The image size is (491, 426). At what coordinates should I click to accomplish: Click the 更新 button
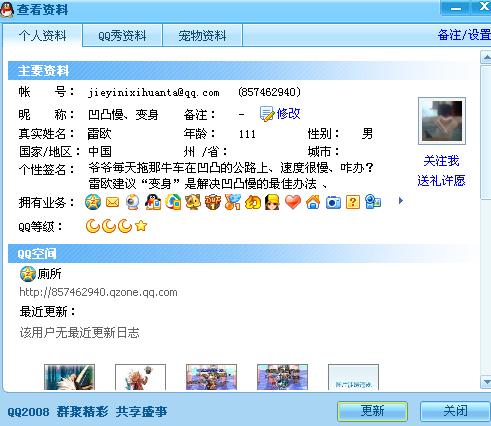(372, 411)
